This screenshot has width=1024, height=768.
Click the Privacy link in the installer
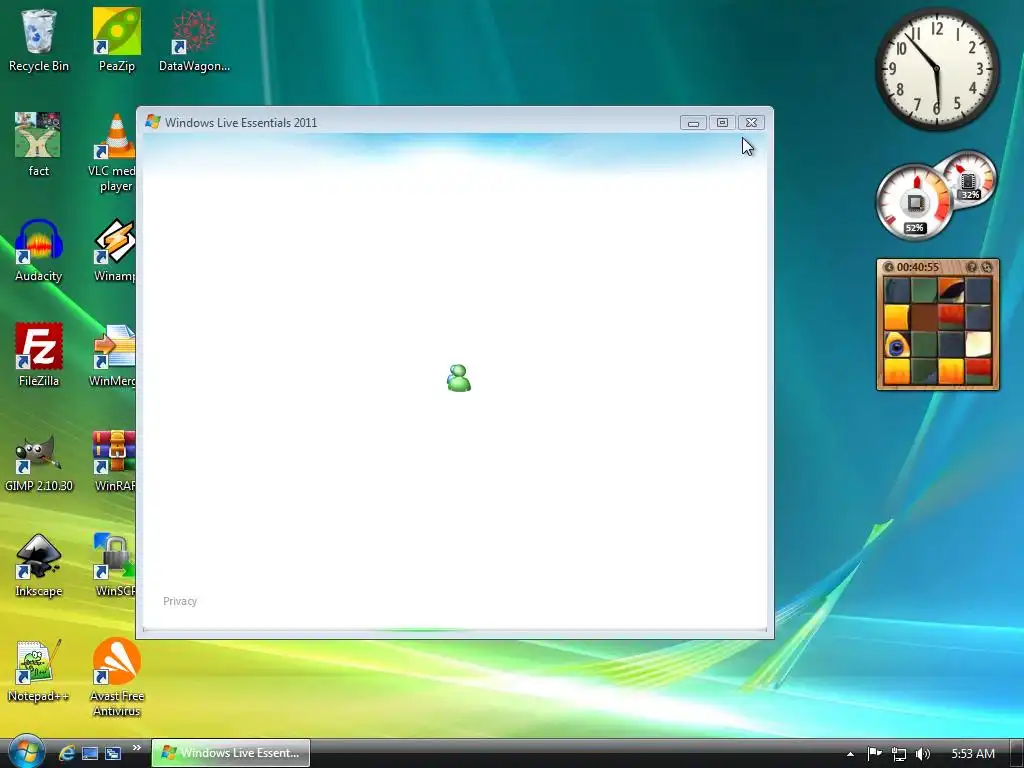coord(180,601)
